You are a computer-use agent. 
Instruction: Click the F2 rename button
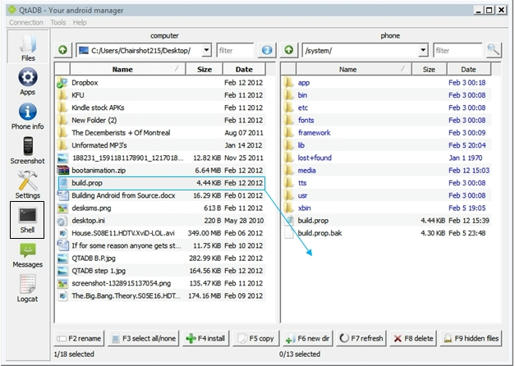tap(79, 338)
